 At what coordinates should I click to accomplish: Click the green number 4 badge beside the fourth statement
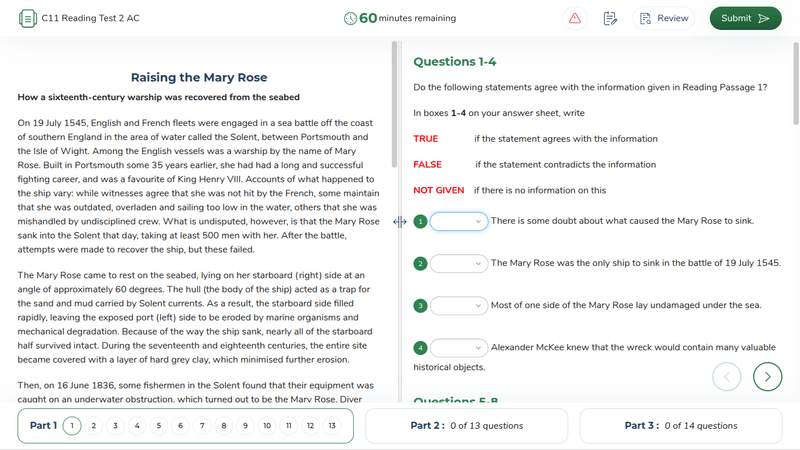pyautogui.click(x=420, y=348)
